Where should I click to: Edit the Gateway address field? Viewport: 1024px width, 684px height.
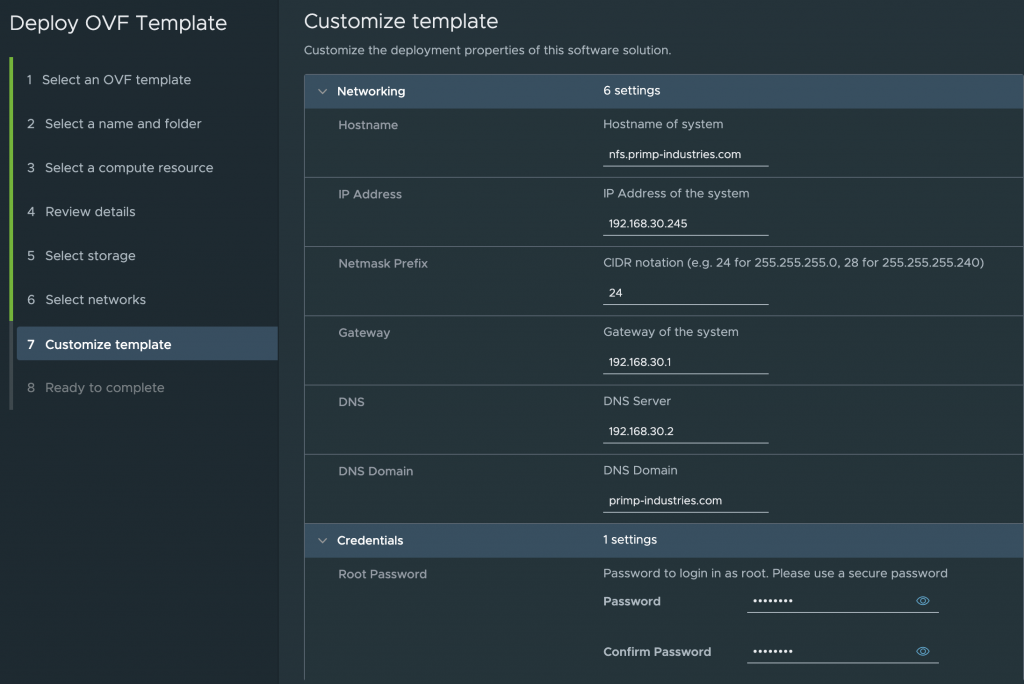tap(685, 362)
